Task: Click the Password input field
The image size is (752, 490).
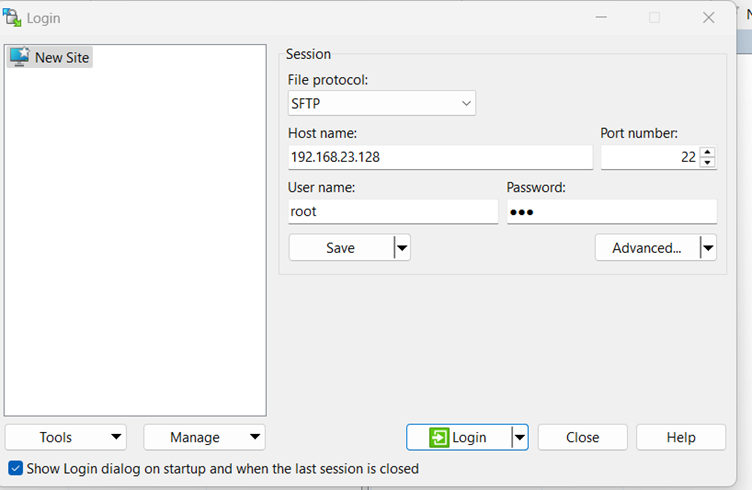Action: pos(611,212)
